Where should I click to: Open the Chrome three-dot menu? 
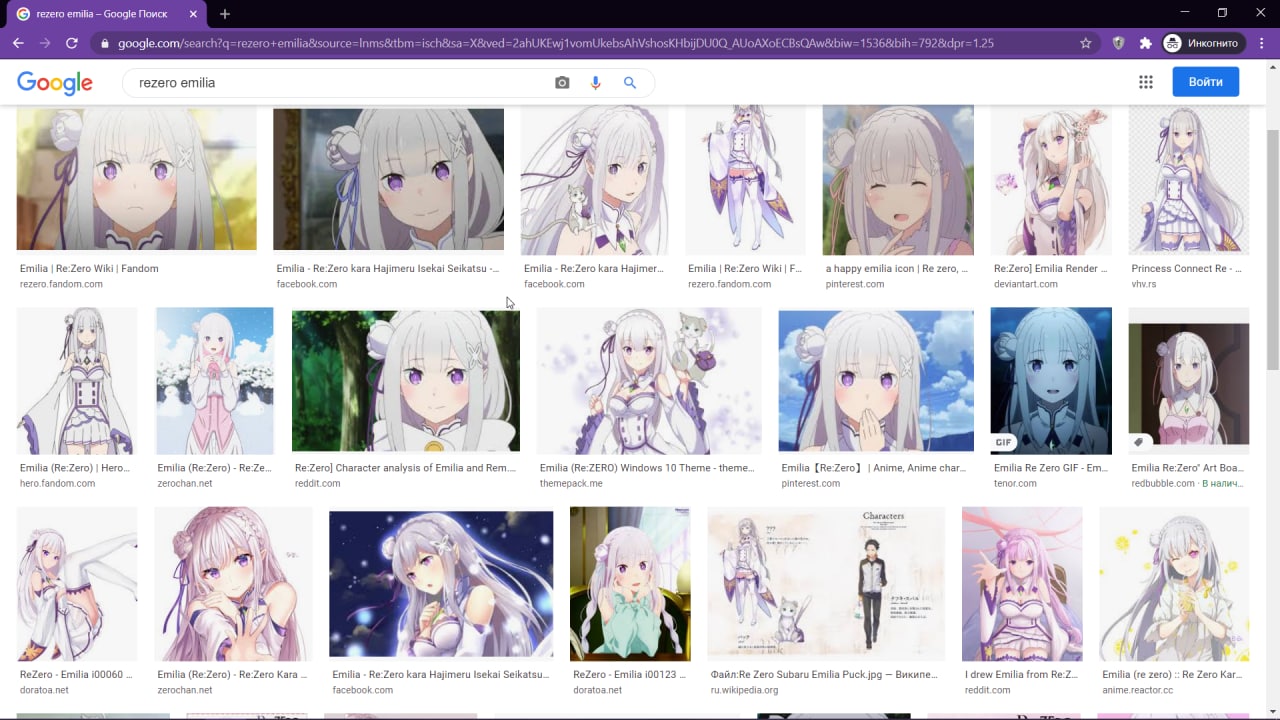(1262, 43)
